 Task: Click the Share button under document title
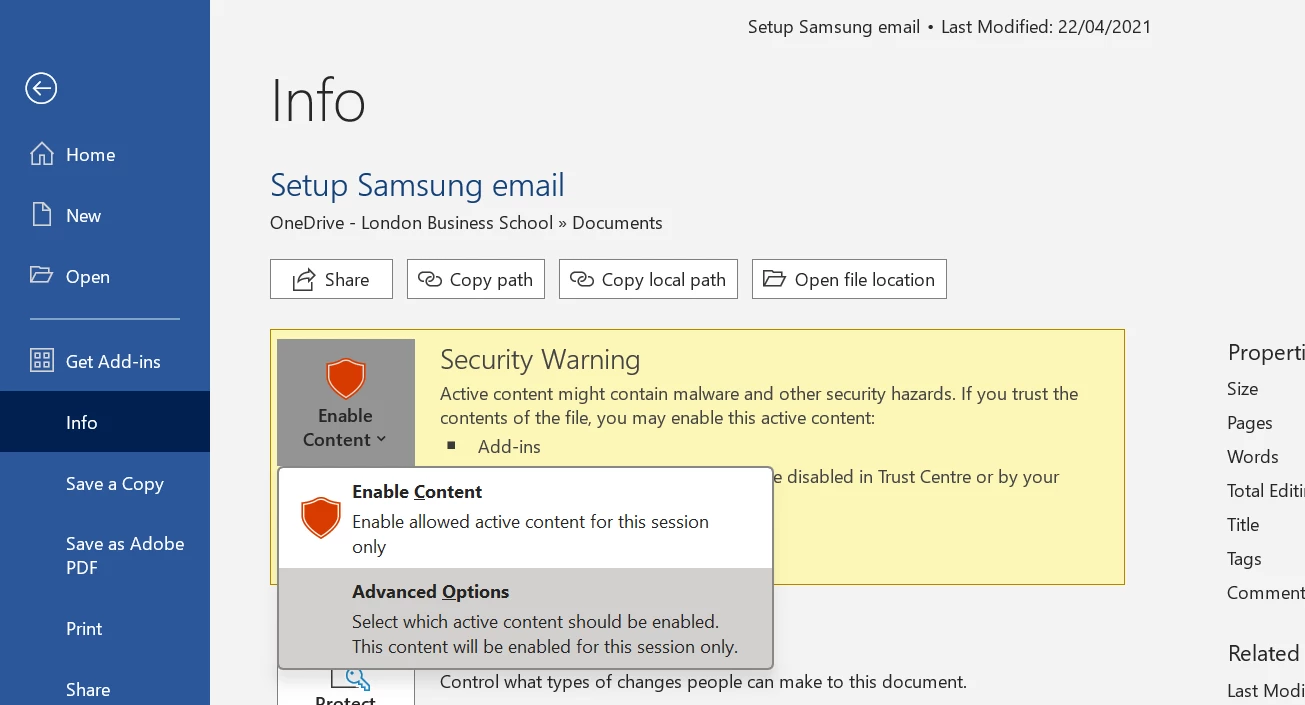331,279
